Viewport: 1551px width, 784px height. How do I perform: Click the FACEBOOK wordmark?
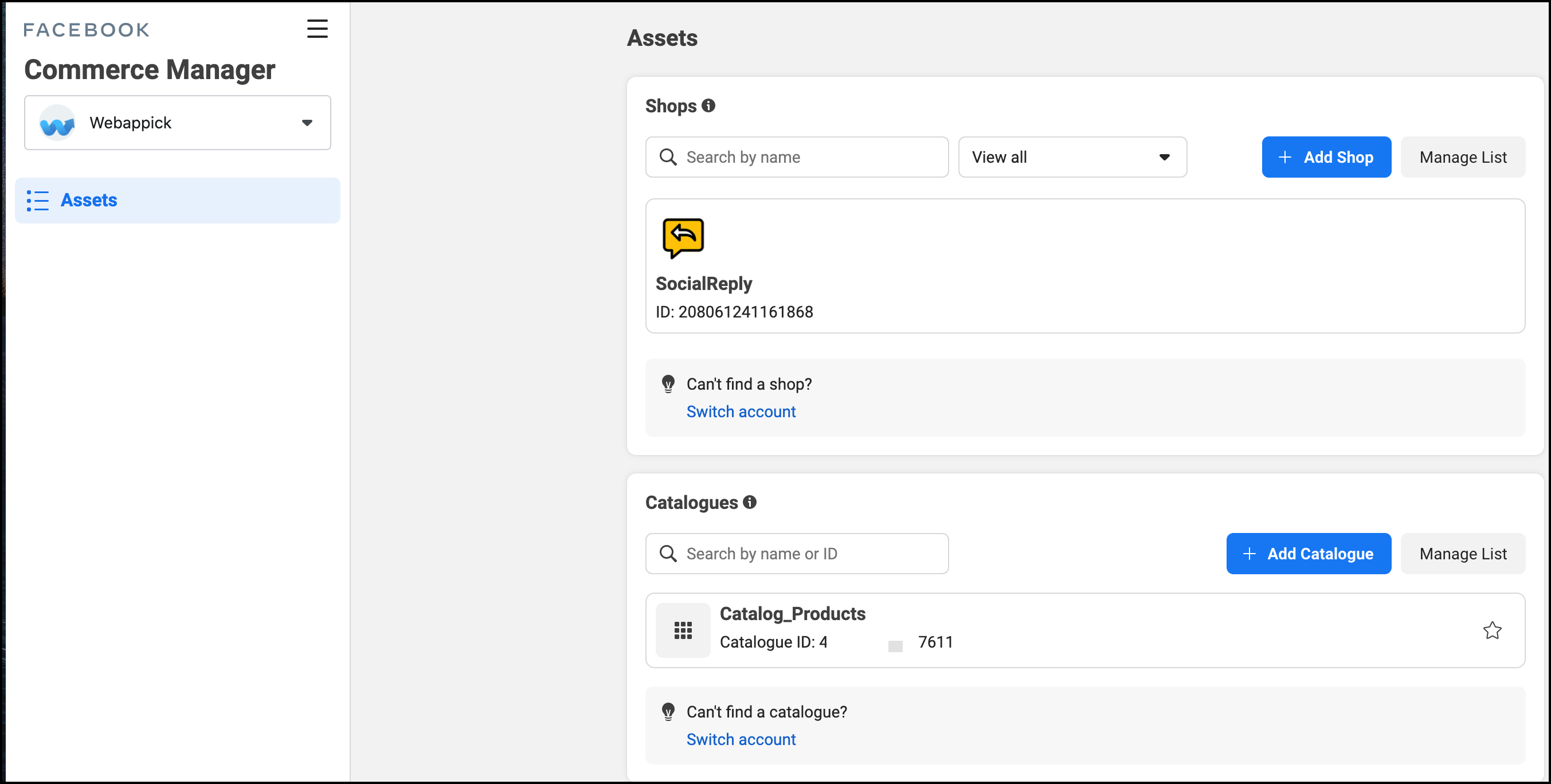87,29
